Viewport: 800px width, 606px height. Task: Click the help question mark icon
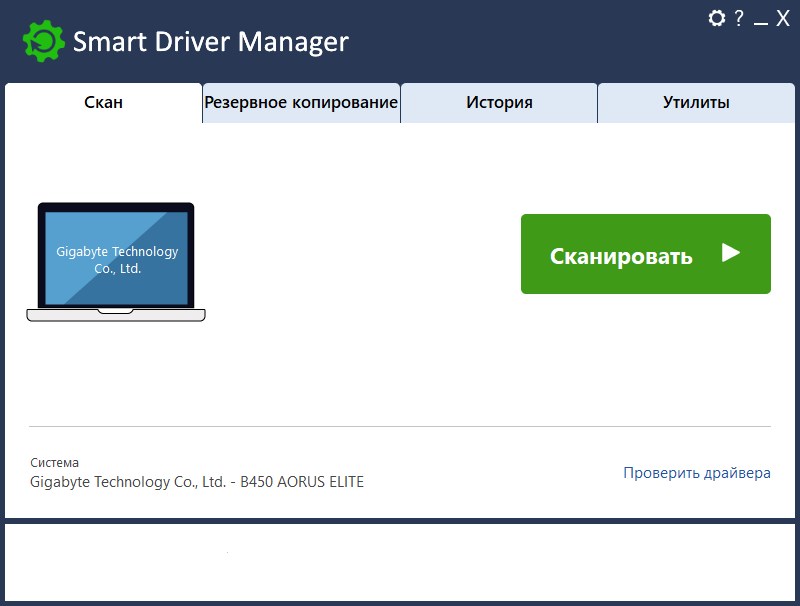737,17
